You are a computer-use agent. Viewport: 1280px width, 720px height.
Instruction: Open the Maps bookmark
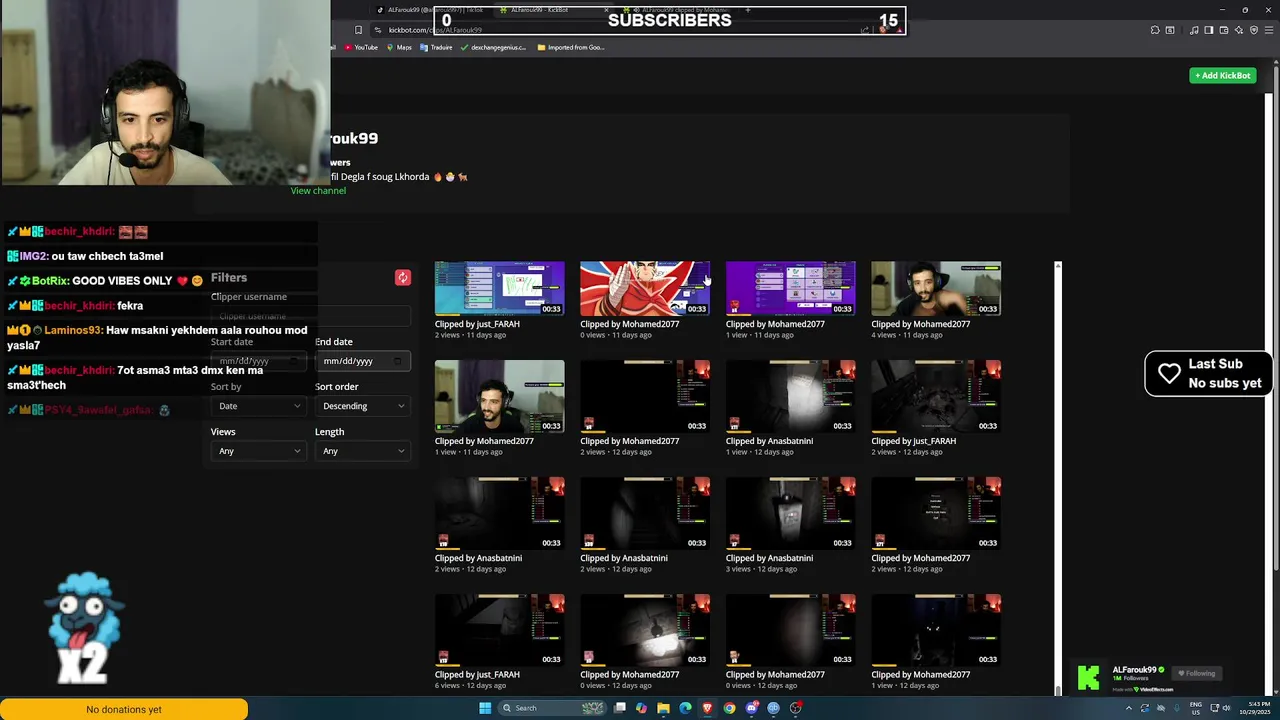(x=399, y=47)
